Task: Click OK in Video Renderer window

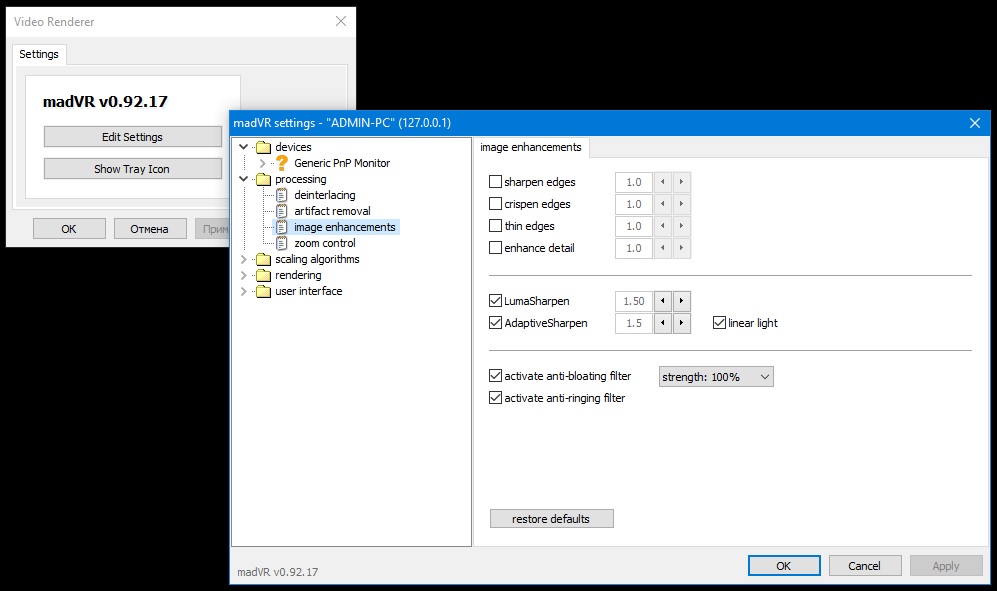Action: pos(69,228)
